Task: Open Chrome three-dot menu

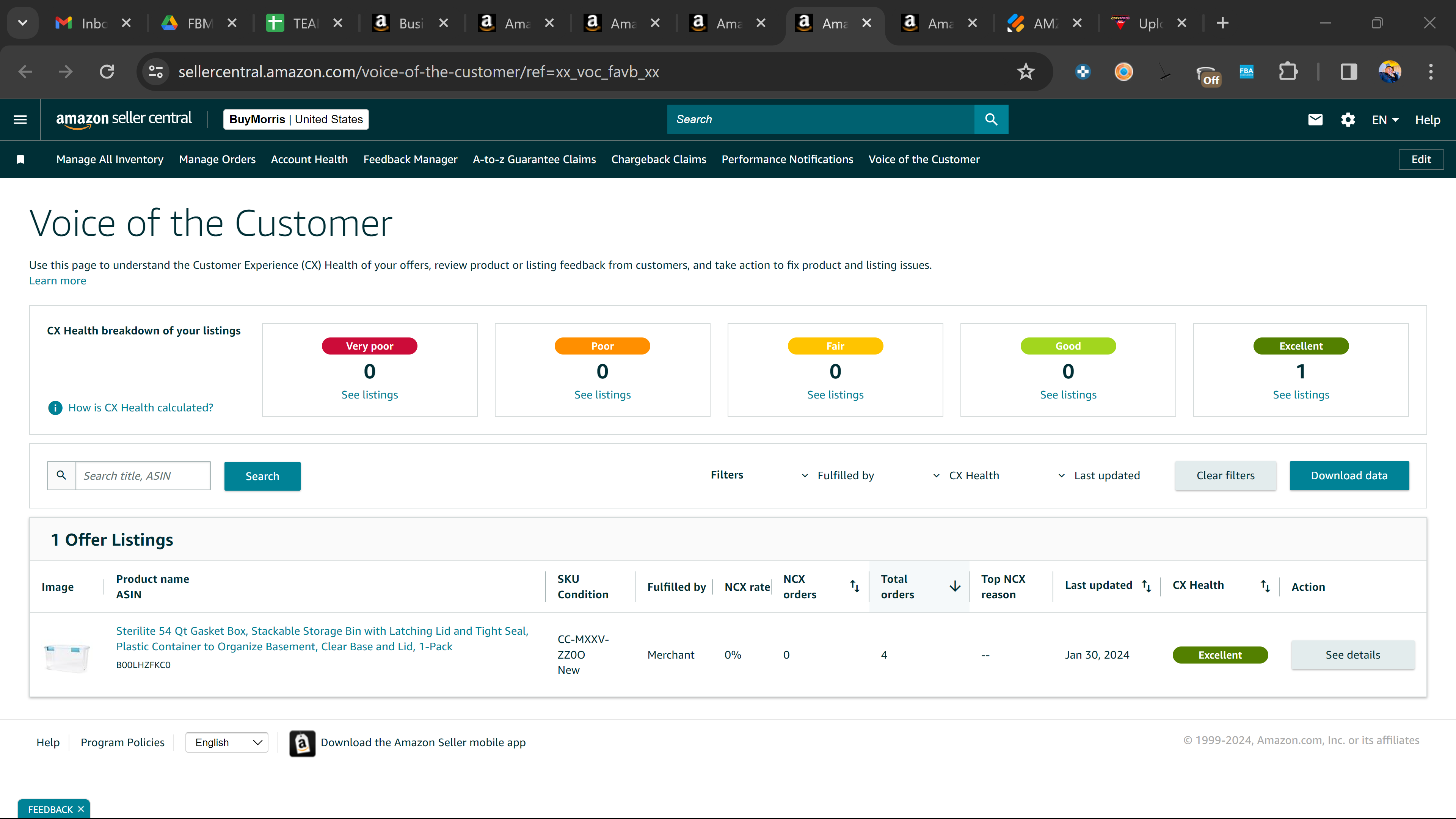Action: [1431, 72]
